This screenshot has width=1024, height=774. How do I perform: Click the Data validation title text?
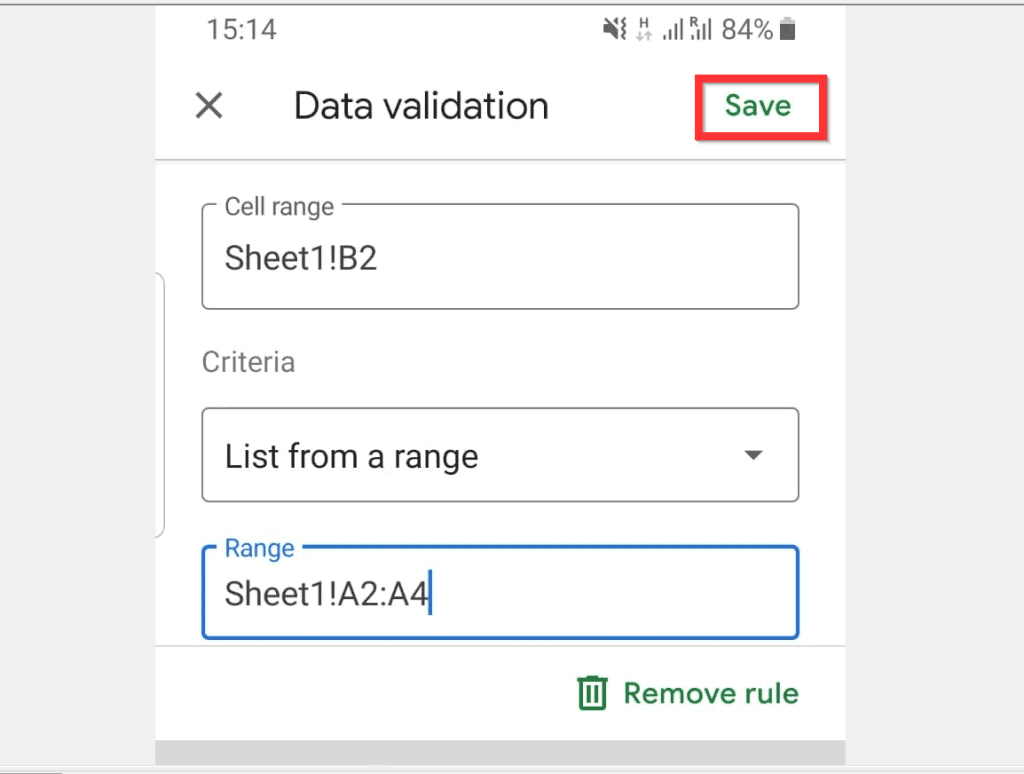421,106
